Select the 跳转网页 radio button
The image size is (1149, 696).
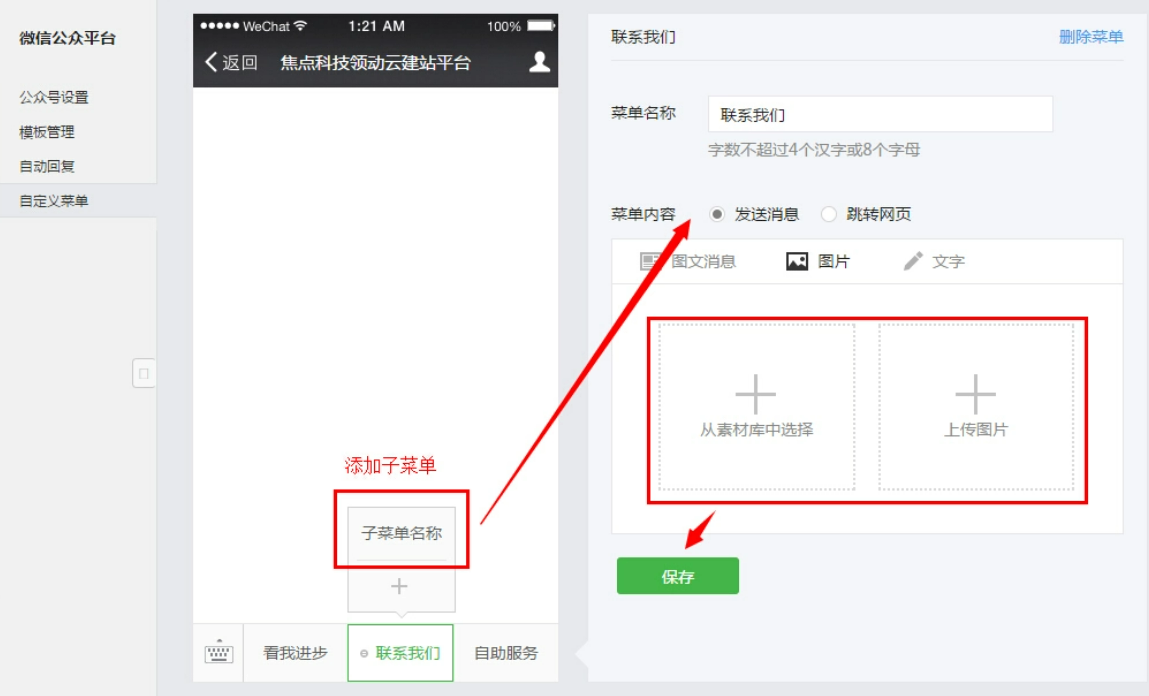point(829,214)
